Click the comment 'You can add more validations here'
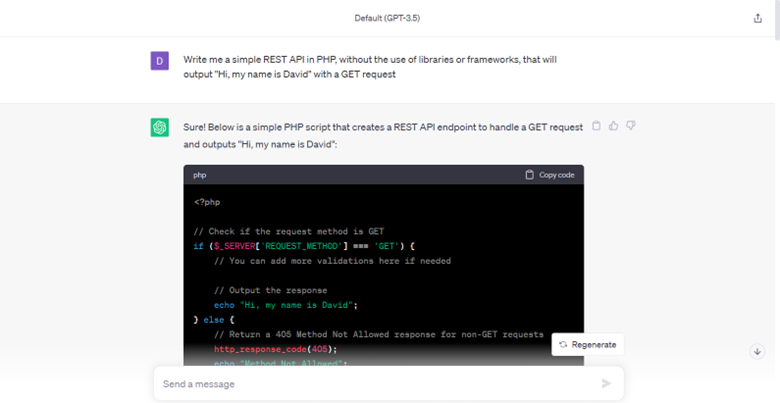 (x=332, y=261)
